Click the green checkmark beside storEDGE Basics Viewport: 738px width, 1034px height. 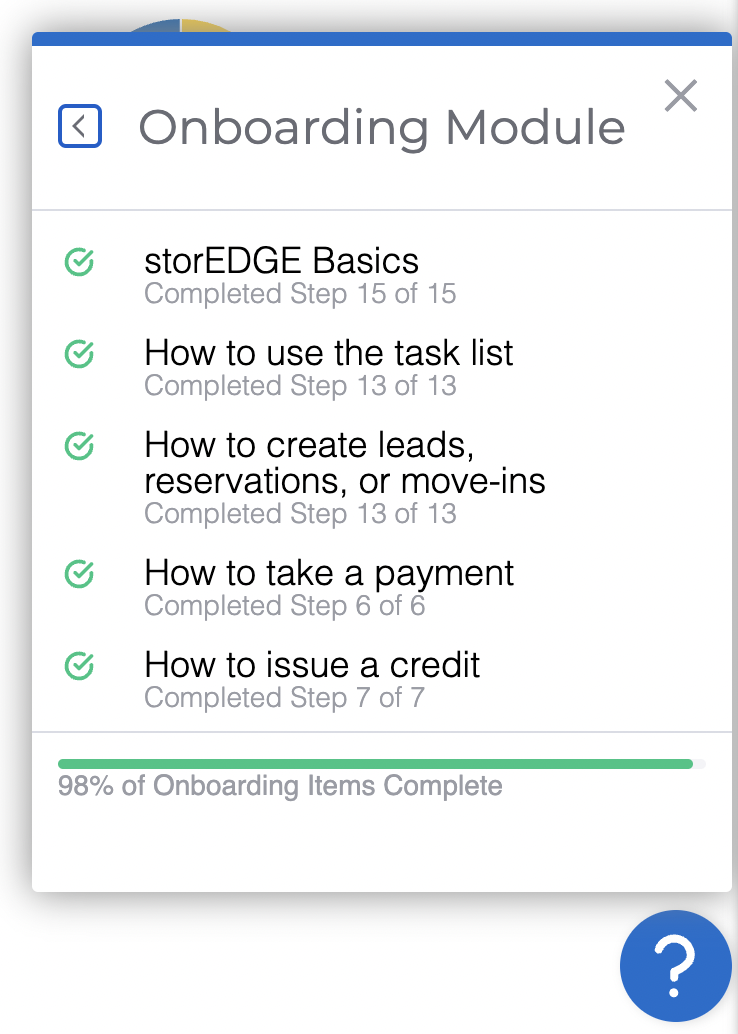click(79, 262)
